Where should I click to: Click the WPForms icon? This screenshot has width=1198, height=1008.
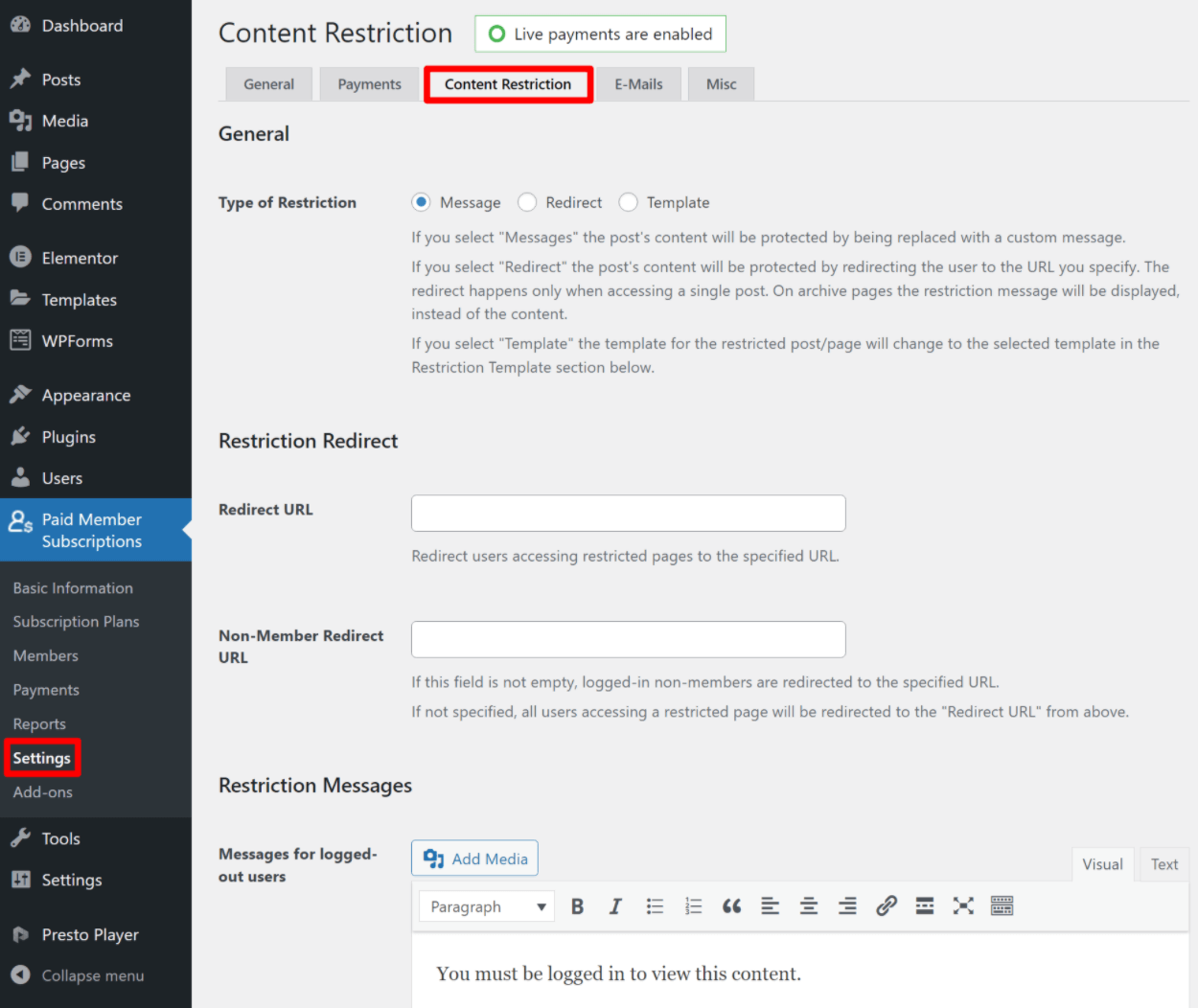click(20, 340)
